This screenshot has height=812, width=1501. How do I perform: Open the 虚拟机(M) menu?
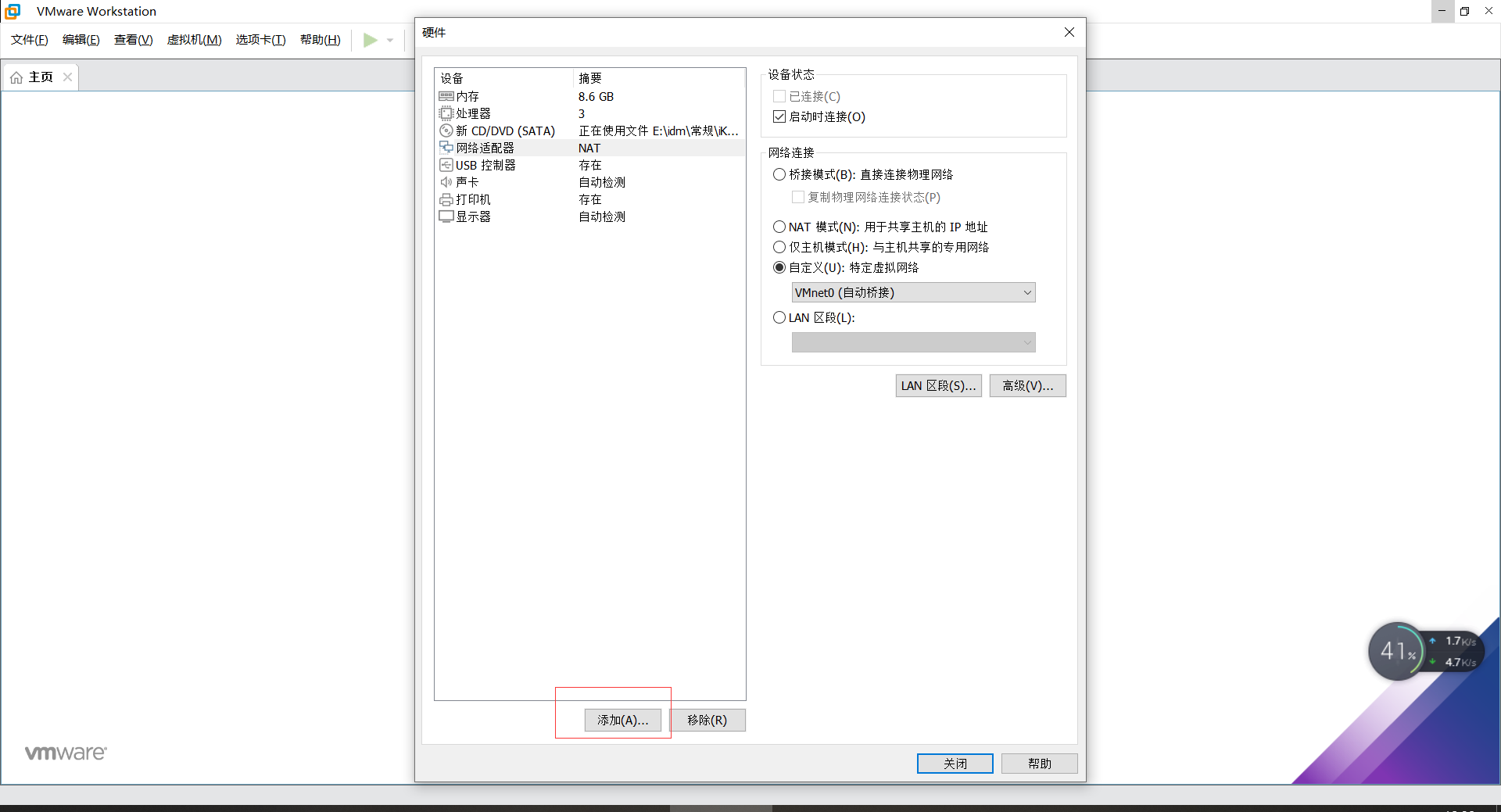[x=194, y=40]
